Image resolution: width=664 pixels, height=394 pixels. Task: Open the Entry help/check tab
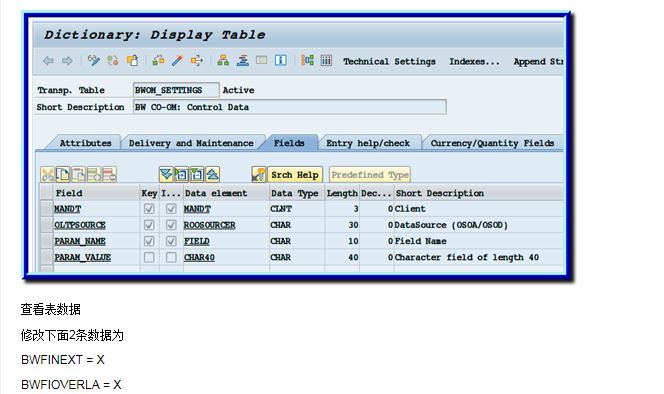[x=368, y=143]
